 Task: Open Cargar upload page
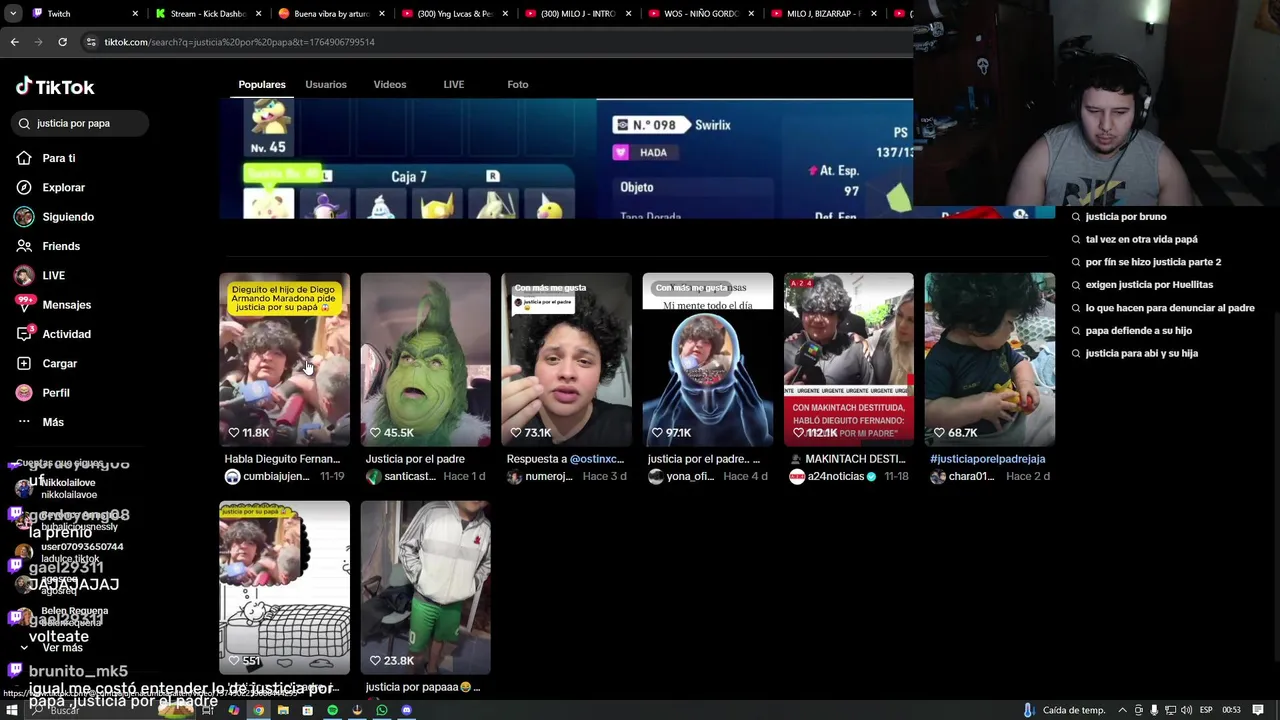tap(46, 363)
